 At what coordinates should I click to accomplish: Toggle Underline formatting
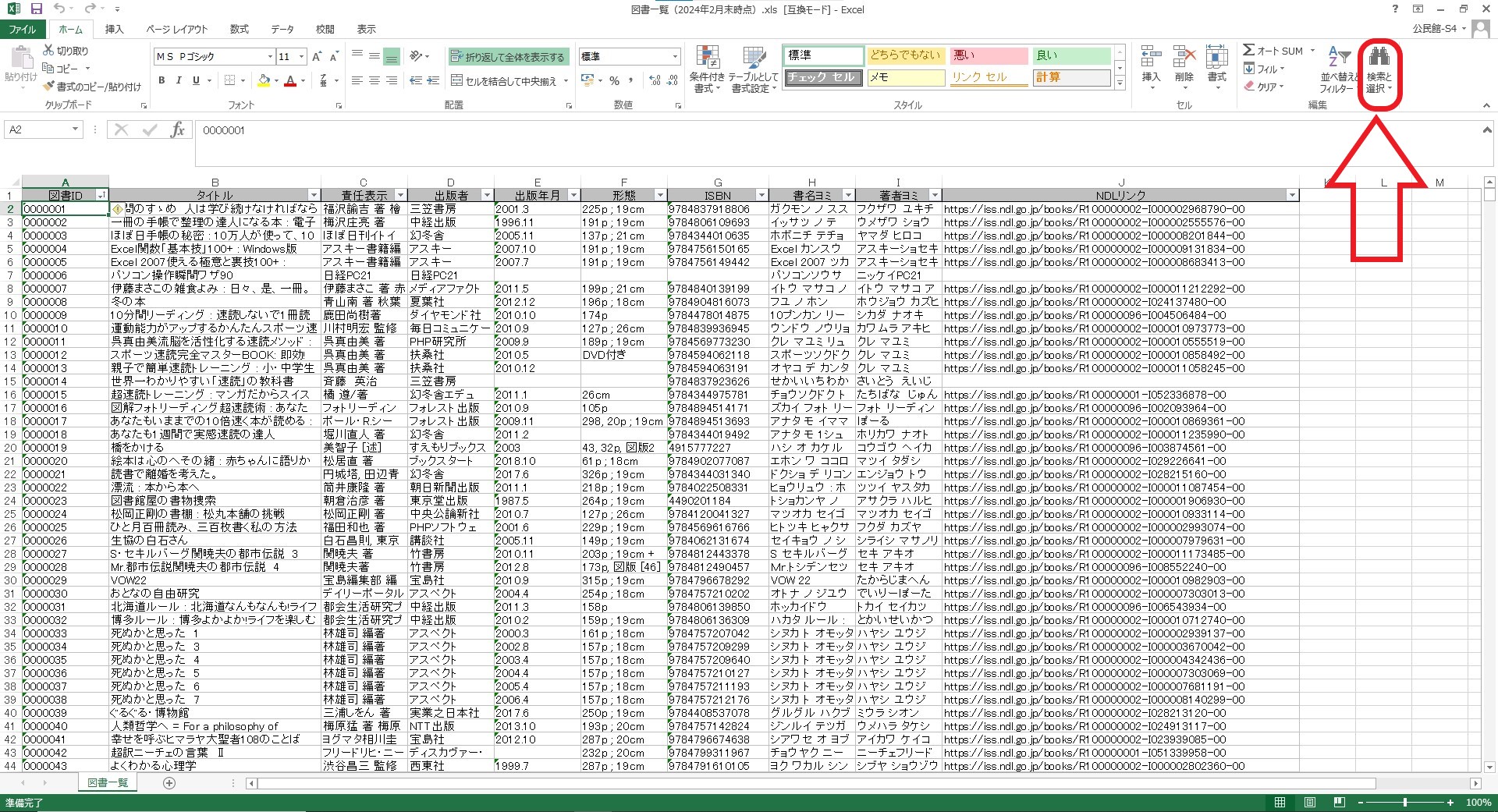tap(196, 80)
